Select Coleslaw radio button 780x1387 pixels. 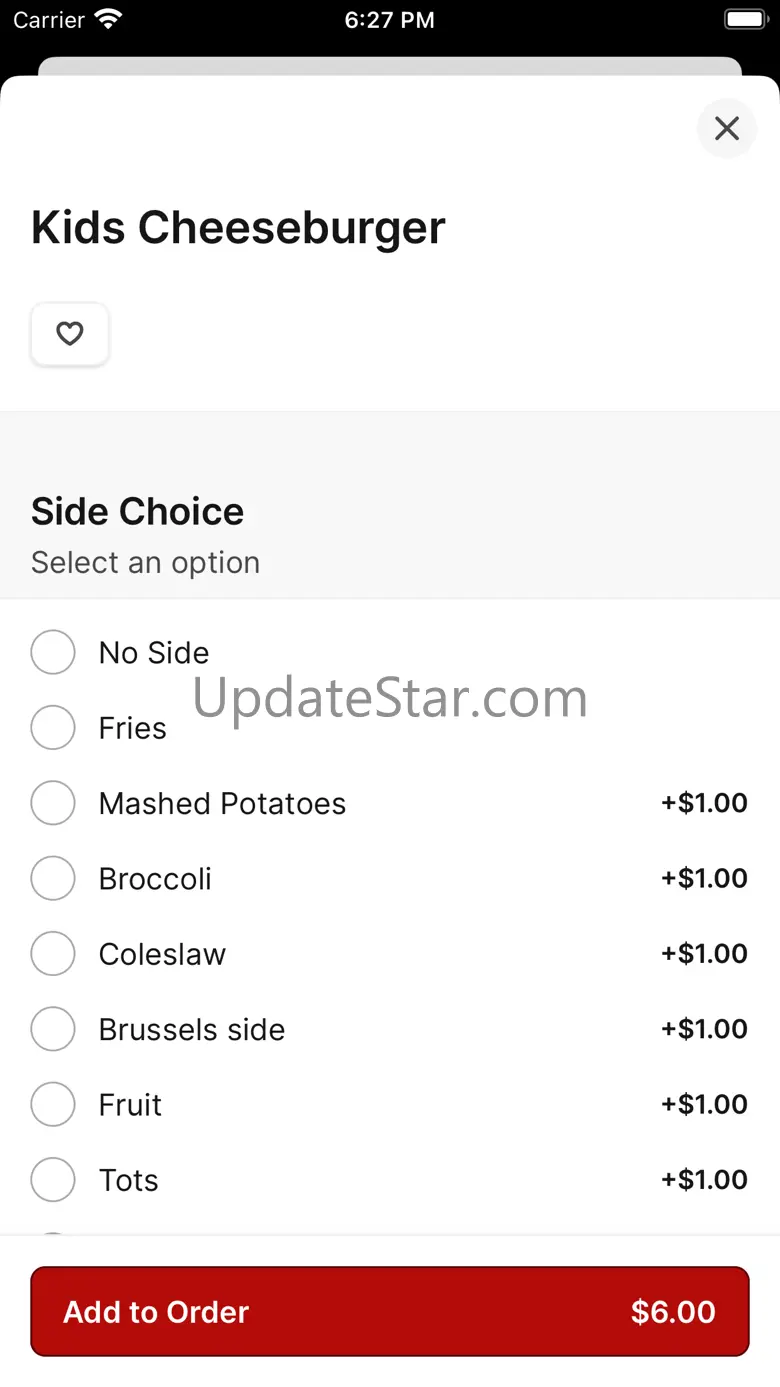tap(53, 954)
